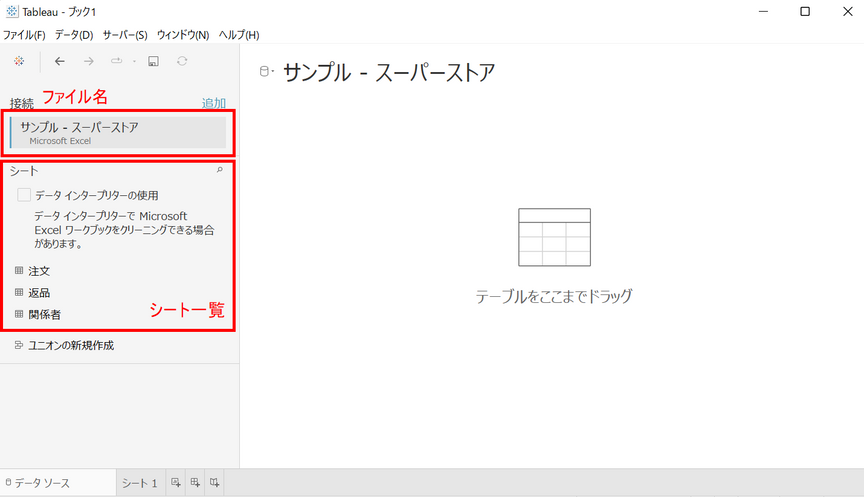
Task: Open サーバー(S) menu
Action: click(x=125, y=35)
